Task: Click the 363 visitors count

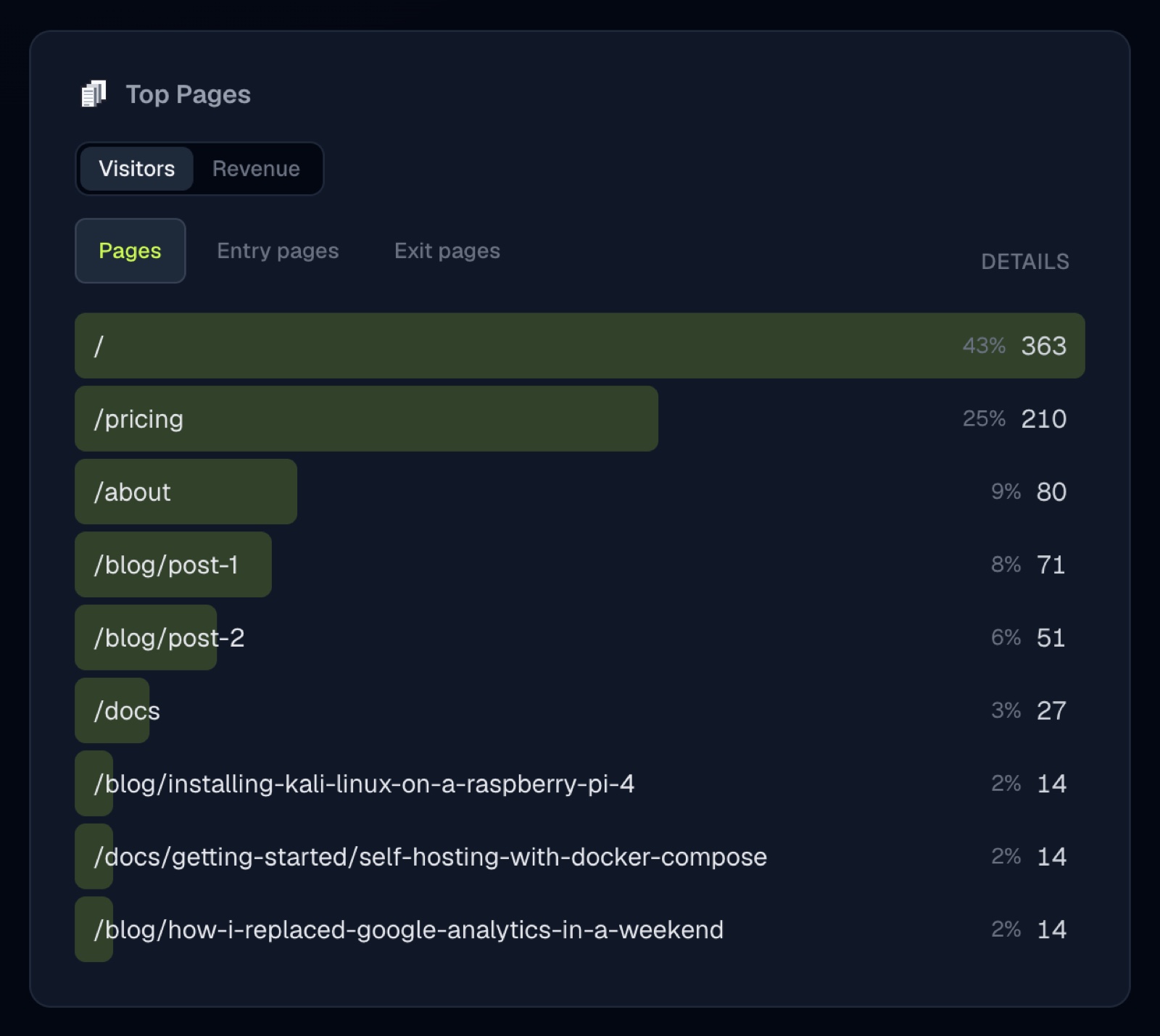Action: (x=1043, y=346)
